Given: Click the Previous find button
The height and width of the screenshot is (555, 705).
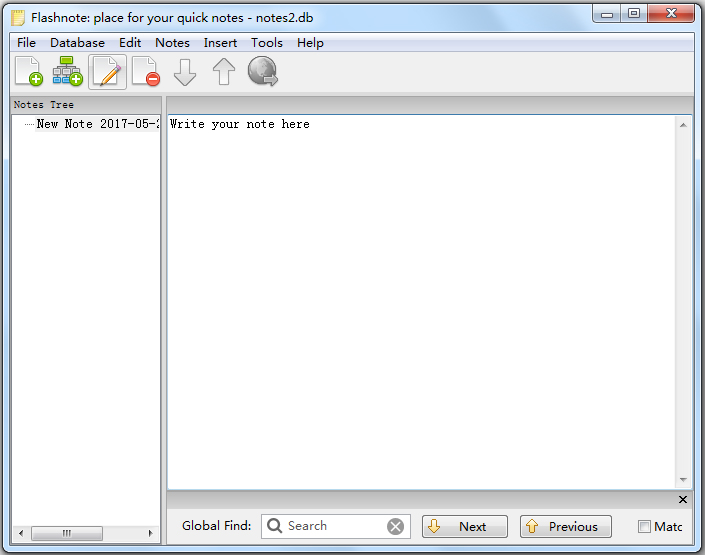Looking at the screenshot, I should coord(566,526).
